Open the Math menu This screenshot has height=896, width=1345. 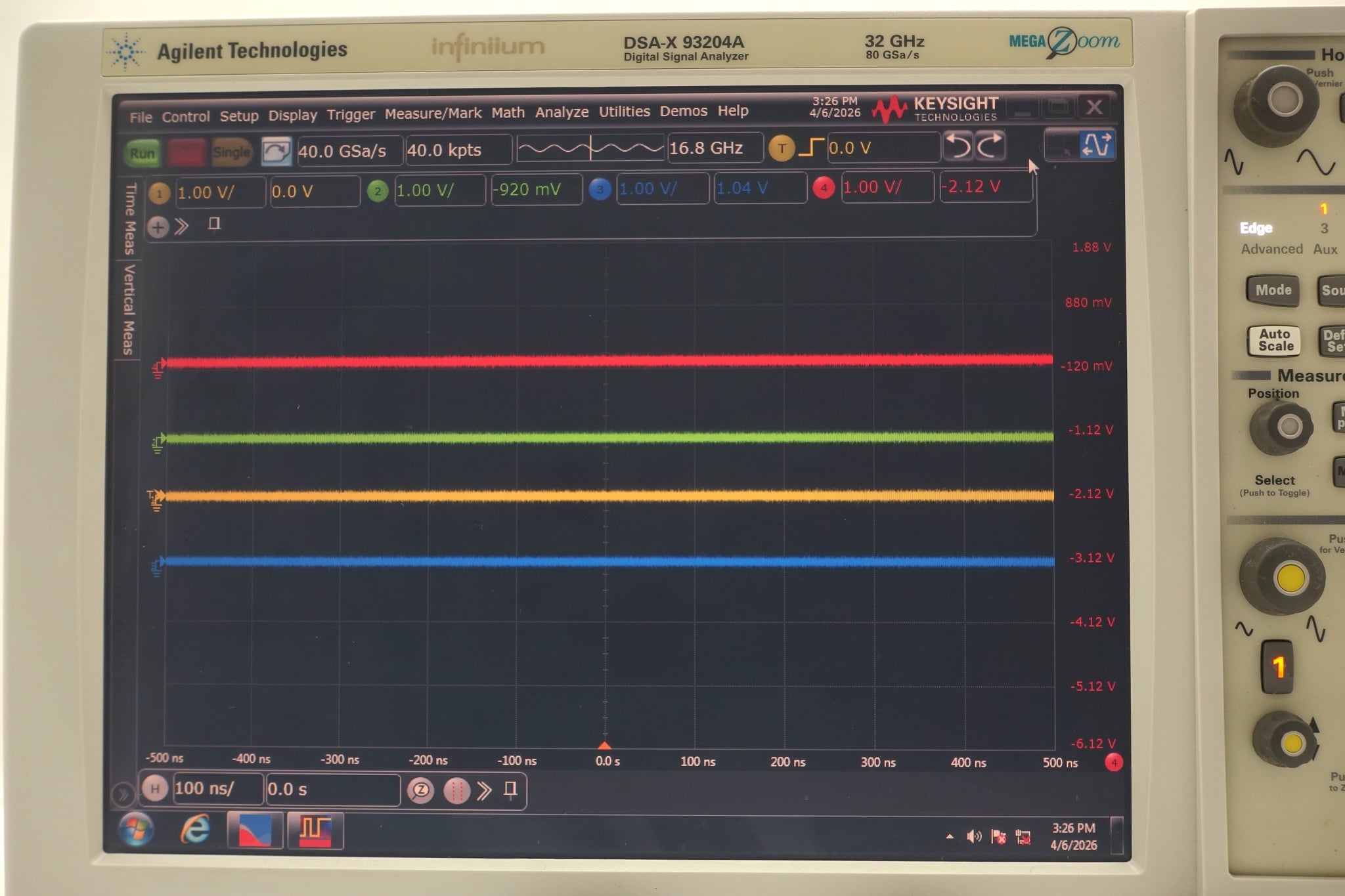pos(508,113)
